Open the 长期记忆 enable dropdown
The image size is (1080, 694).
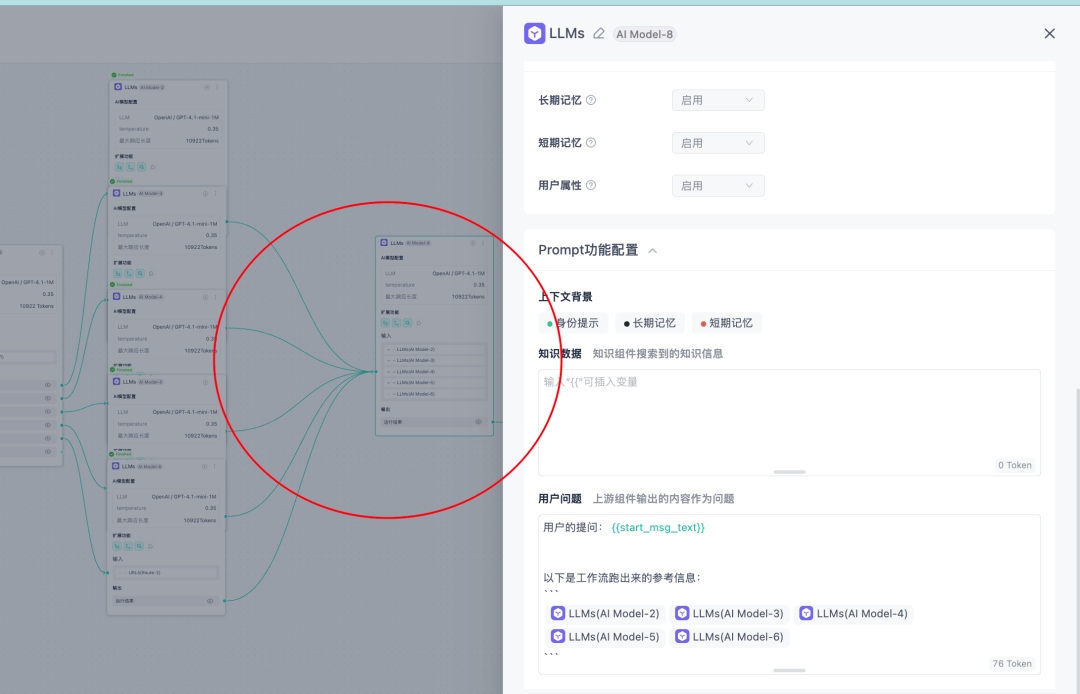pyautogui.click(x=718, y=100)
